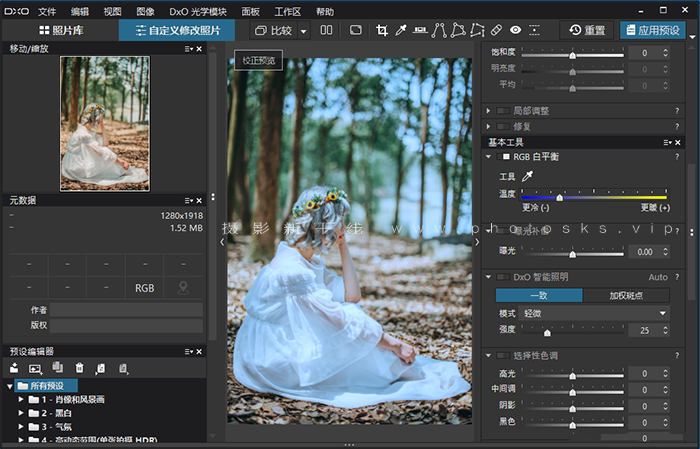Toggle the 修复 correction switch
The height and width of the screenshot is (449, 700).
tap(503, 127)
